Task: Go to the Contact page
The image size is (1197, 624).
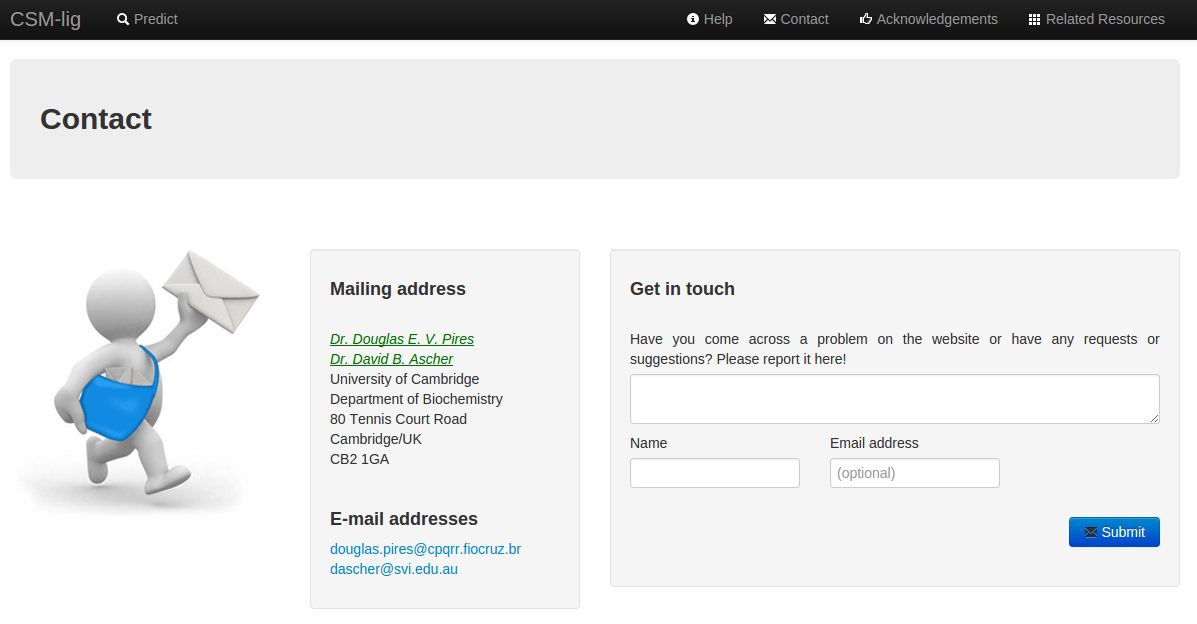Action: 796,19
